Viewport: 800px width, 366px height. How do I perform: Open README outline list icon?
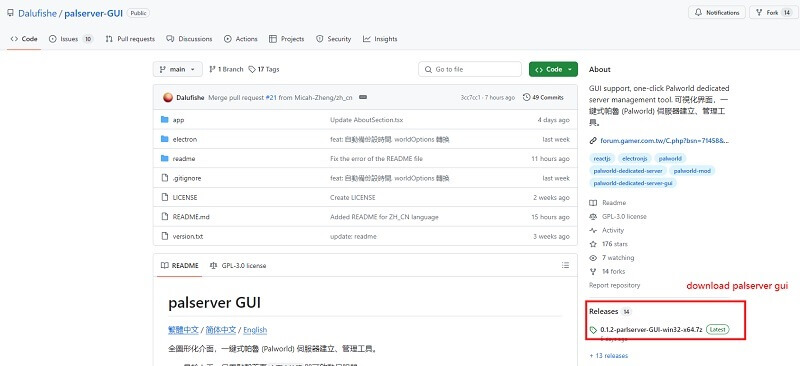coord(565,265)
